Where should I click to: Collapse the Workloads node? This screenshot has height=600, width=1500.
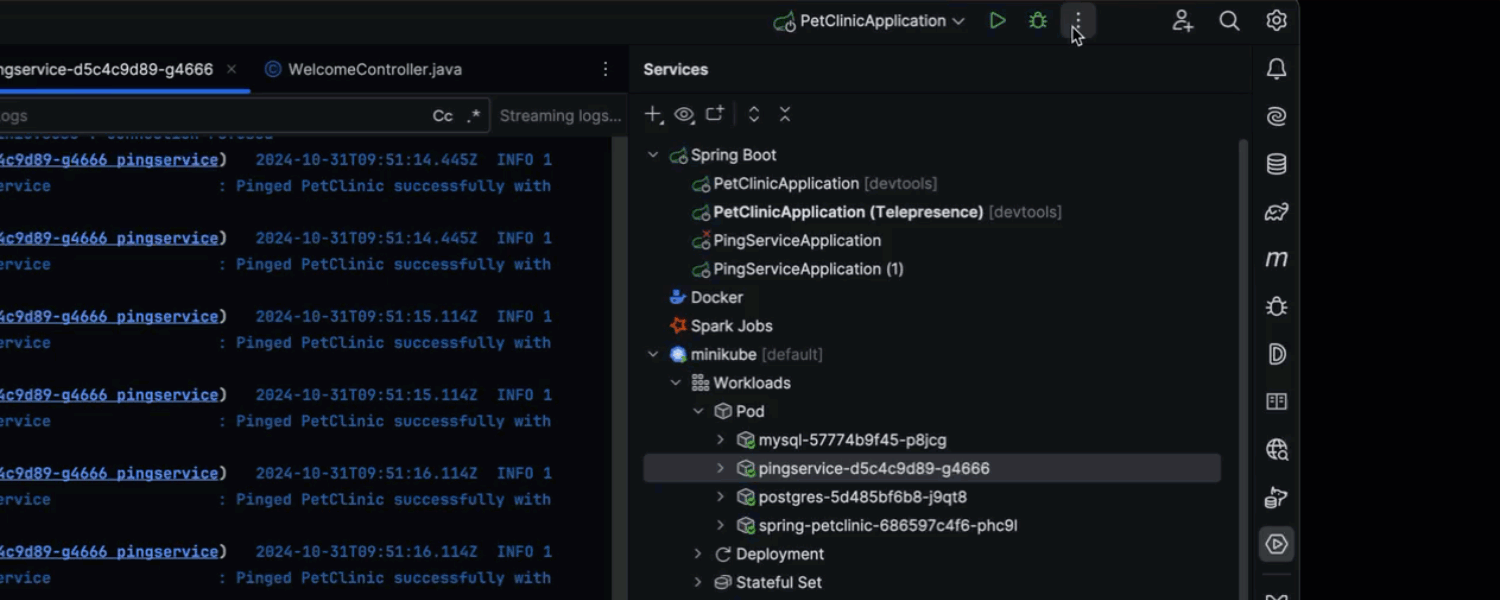676,383
